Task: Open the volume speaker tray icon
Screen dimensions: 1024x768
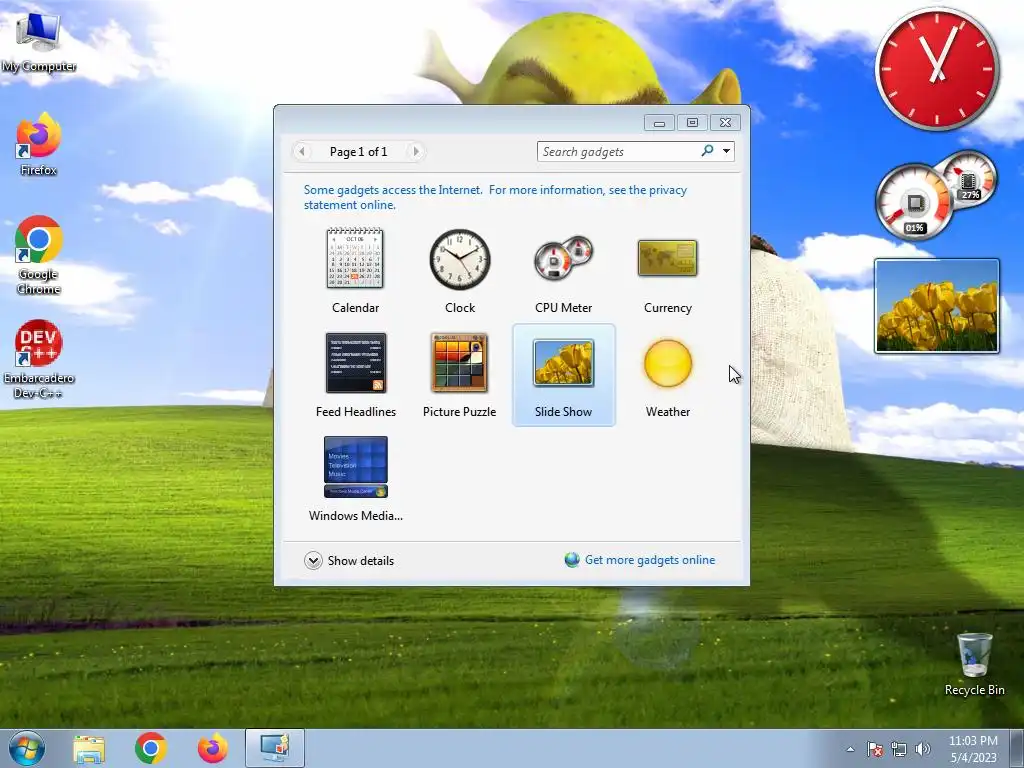Action: (923, 749)
